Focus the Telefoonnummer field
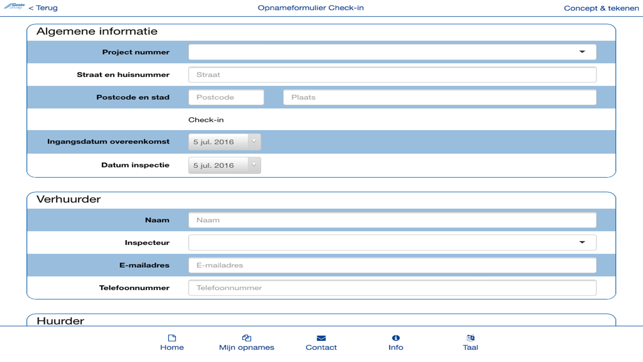This screenshot has width=643, height=362. [x=392, y=288]
